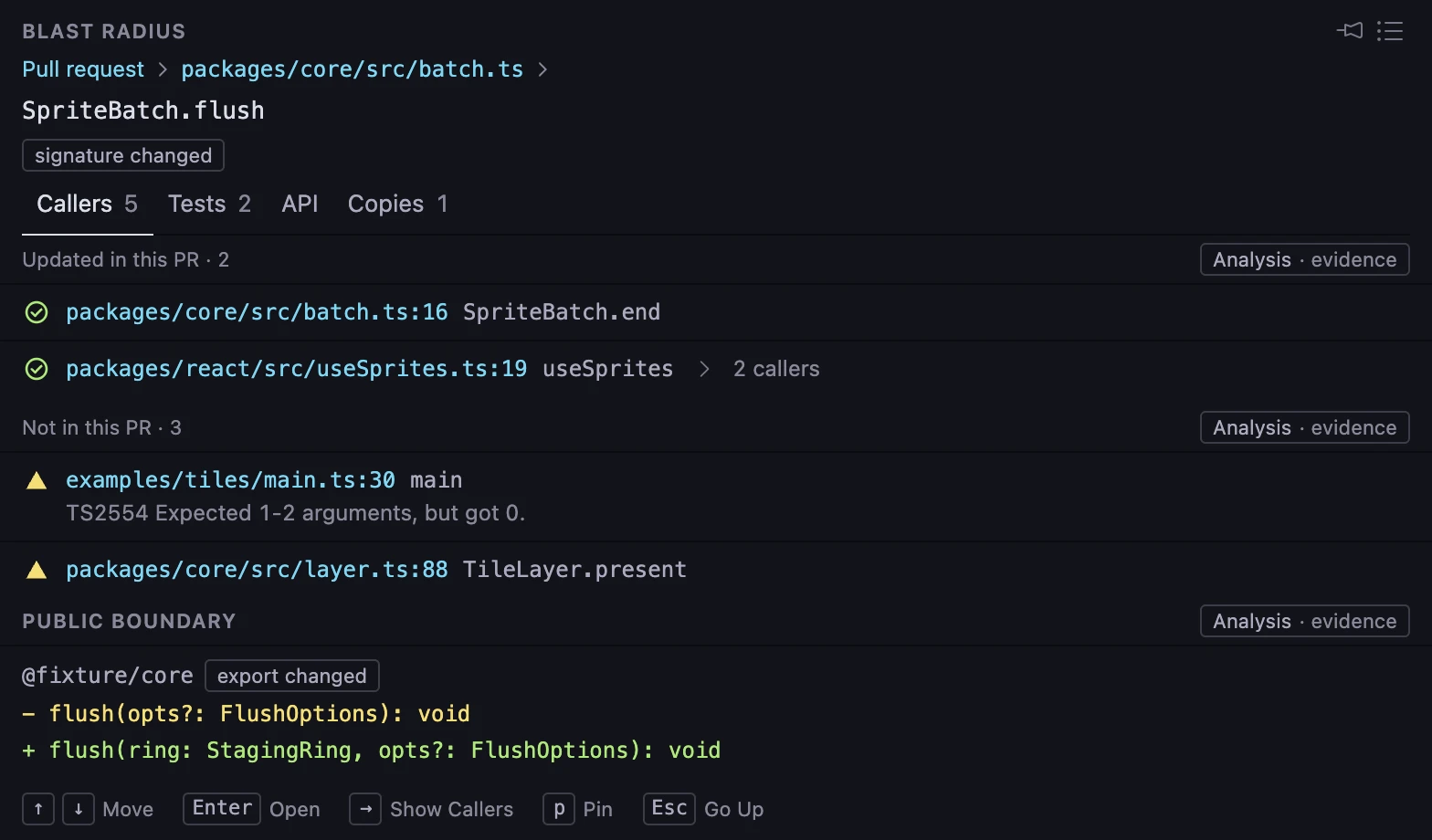Open packages/core/src/batch.ts:16 caller link
The image size is (1432, 840).
coord(257,312)
